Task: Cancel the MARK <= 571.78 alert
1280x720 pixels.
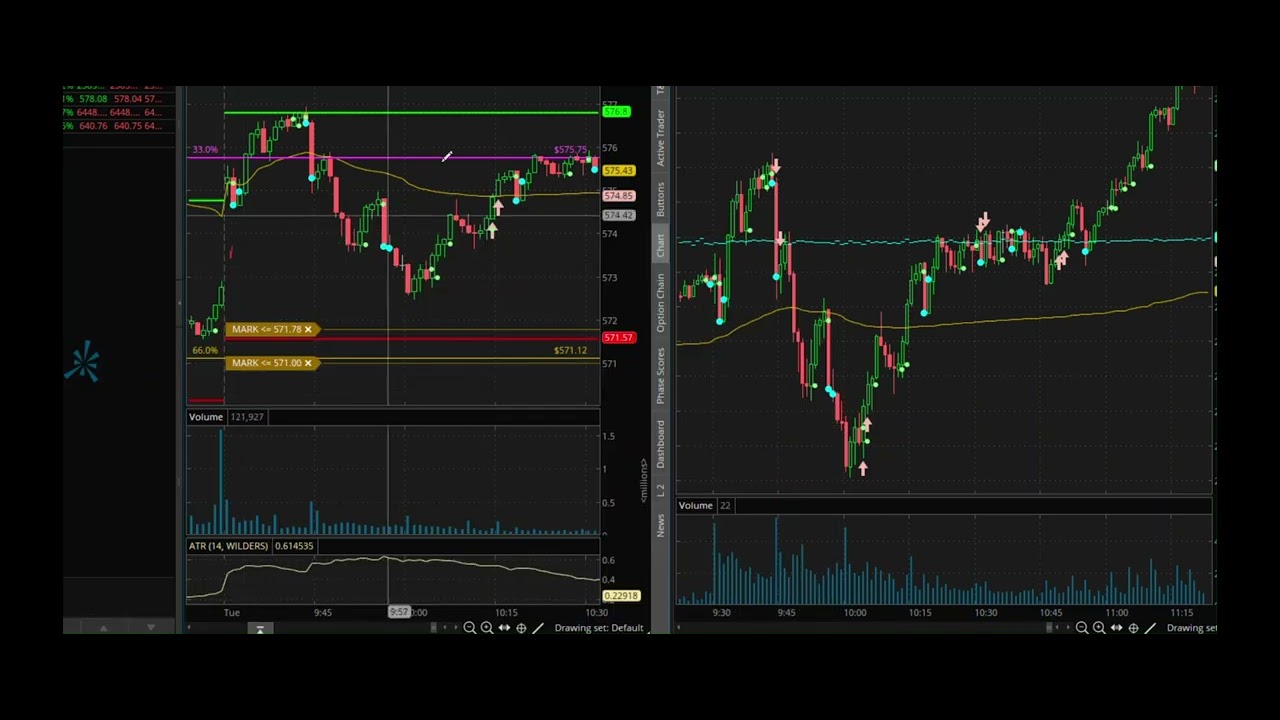Action: coord(308,329)
